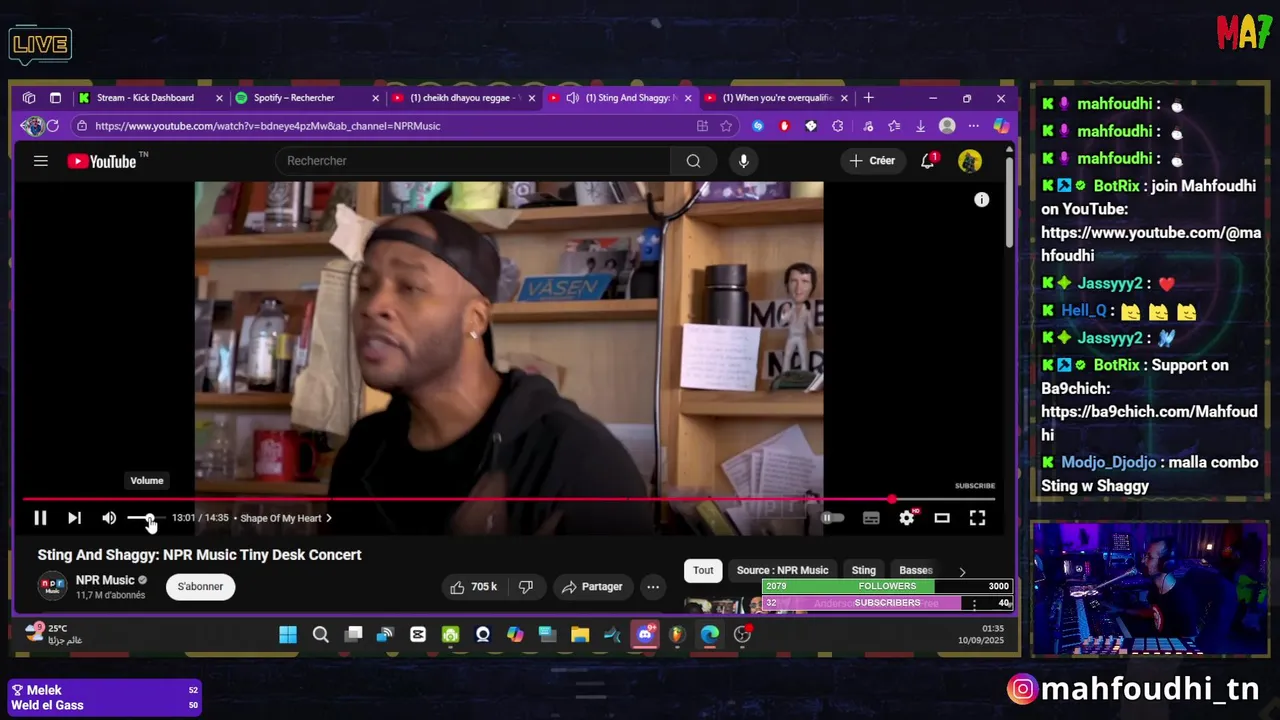Show video info card icon
Screen dimensions: 1280x720
tap(982, 200)
